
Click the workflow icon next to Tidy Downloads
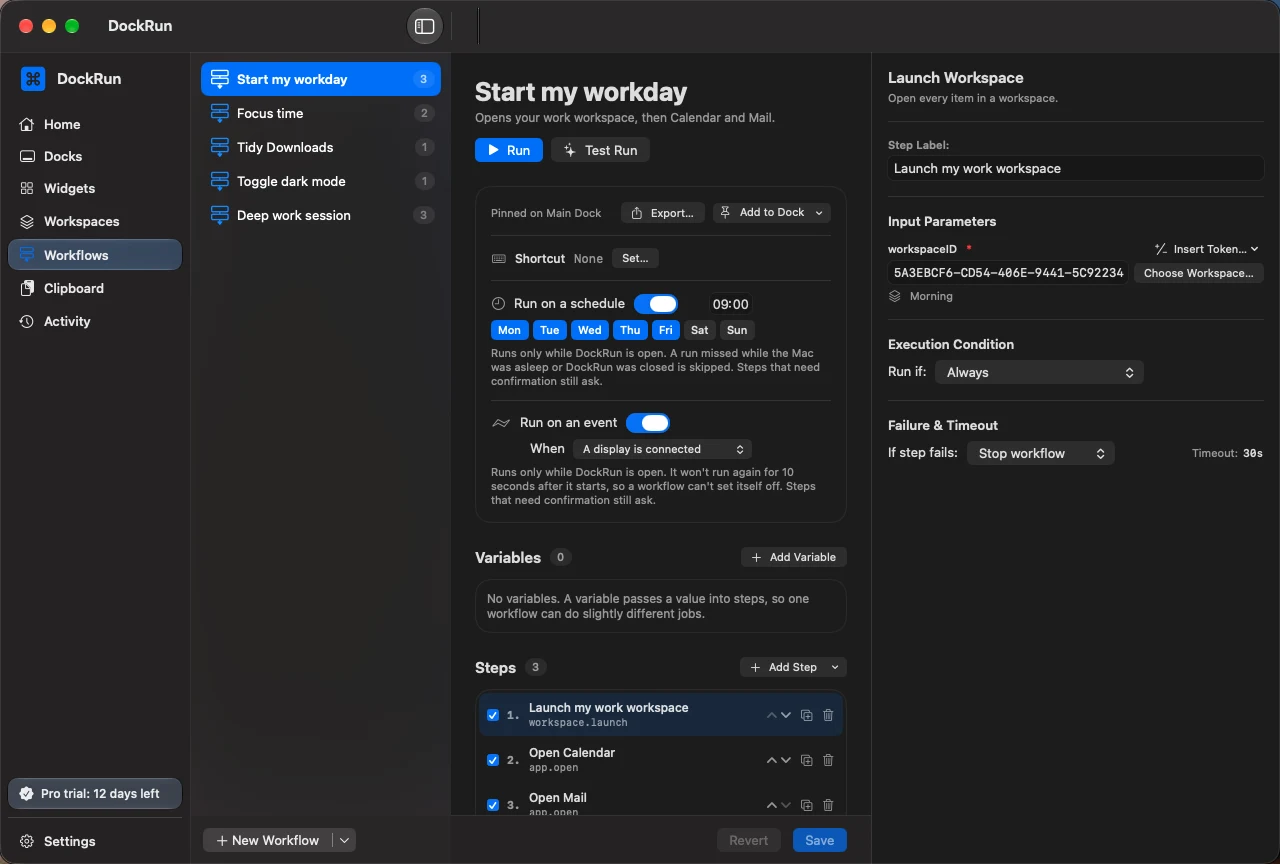(220, 147)
